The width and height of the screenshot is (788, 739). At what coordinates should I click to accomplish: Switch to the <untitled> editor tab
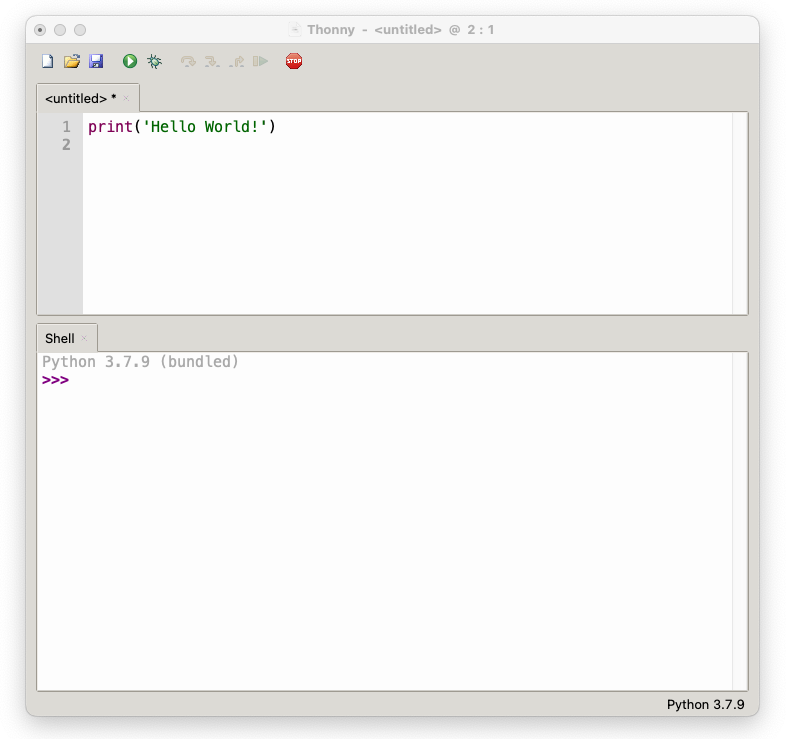point(80,98)
